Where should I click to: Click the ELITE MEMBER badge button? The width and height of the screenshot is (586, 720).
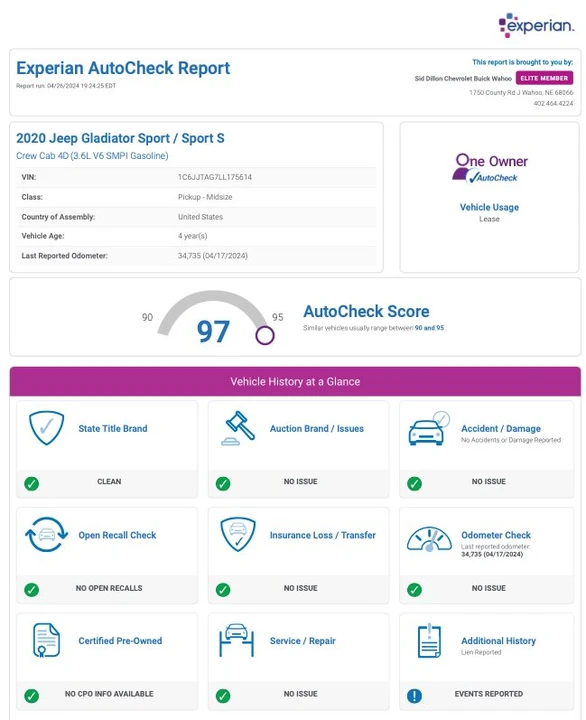tap(544, 78)
